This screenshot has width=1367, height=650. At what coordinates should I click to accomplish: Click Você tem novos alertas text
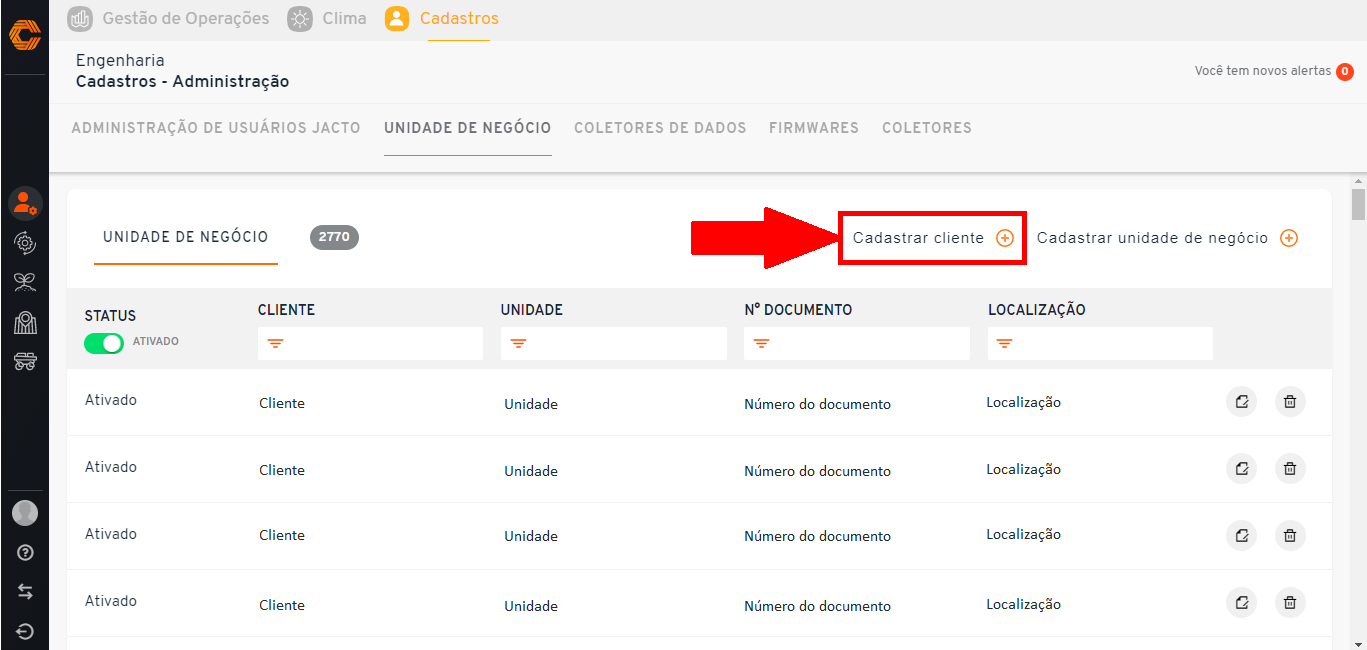[x=1263, y=71]
